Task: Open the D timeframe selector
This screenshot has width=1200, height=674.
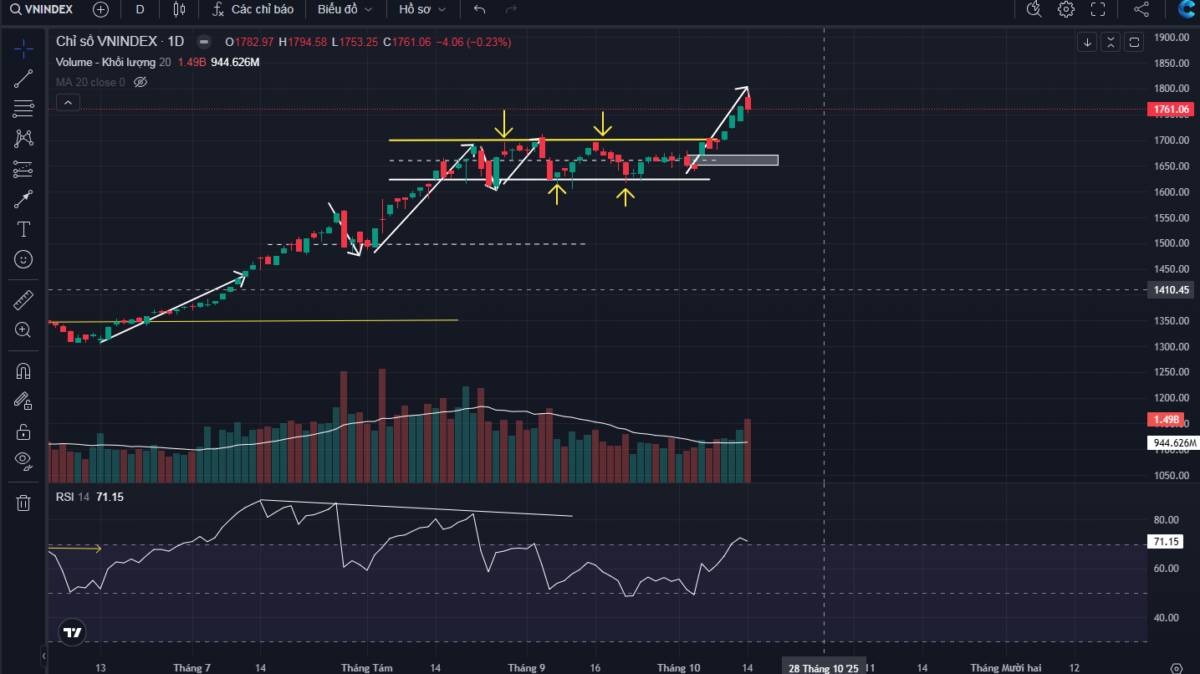Action: 140,10
